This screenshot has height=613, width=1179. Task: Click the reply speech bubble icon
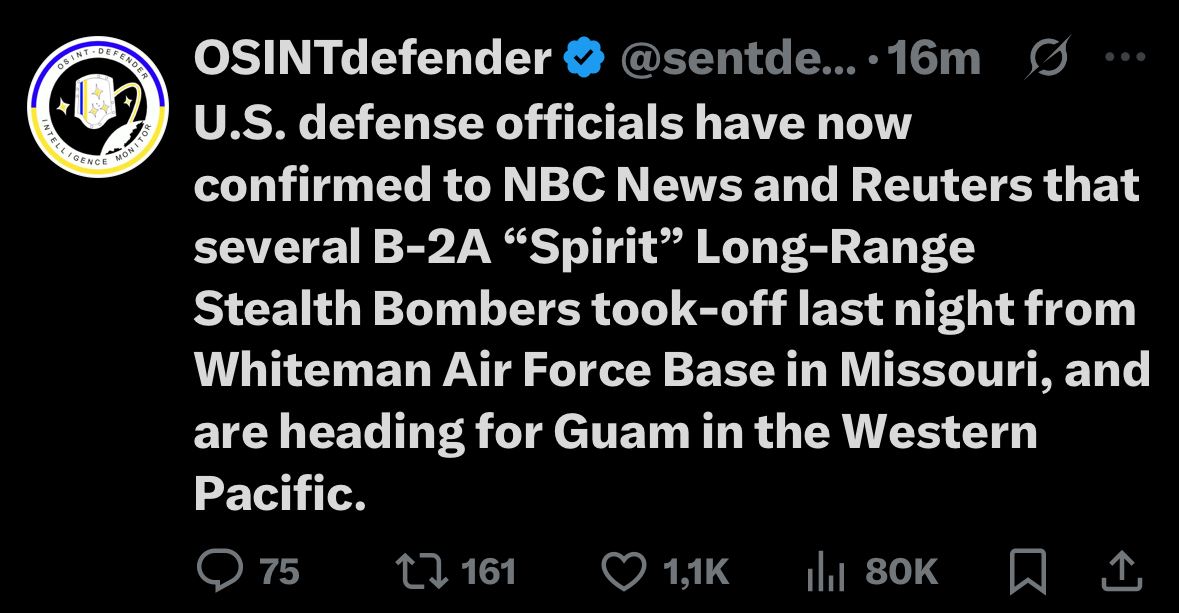[x=220, y=571]
